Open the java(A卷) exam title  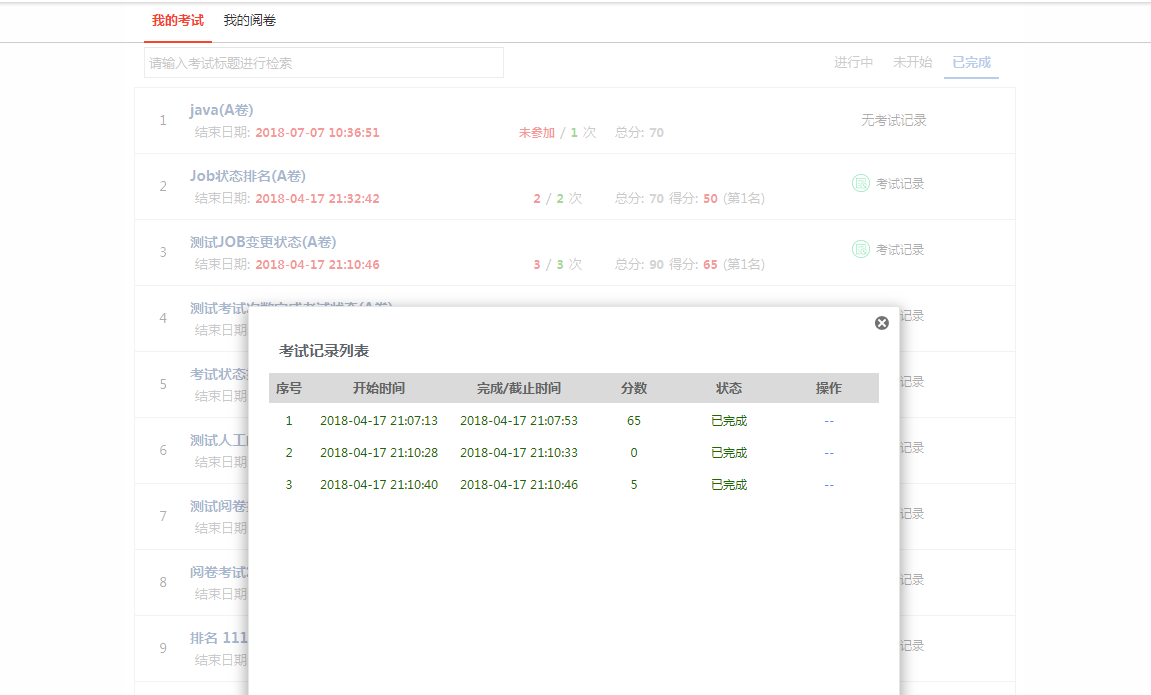(x=221, y=110)
